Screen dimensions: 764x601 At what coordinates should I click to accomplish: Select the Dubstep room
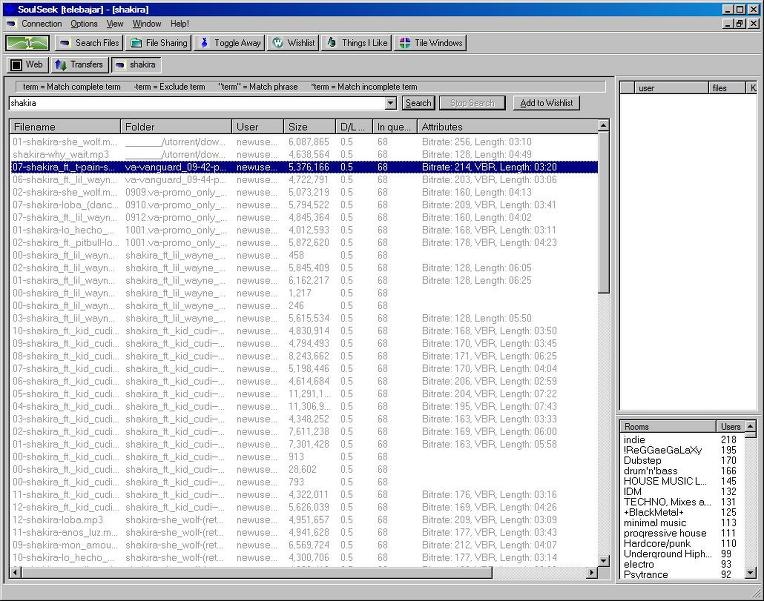pyautogui.click(x=682, y=460)
